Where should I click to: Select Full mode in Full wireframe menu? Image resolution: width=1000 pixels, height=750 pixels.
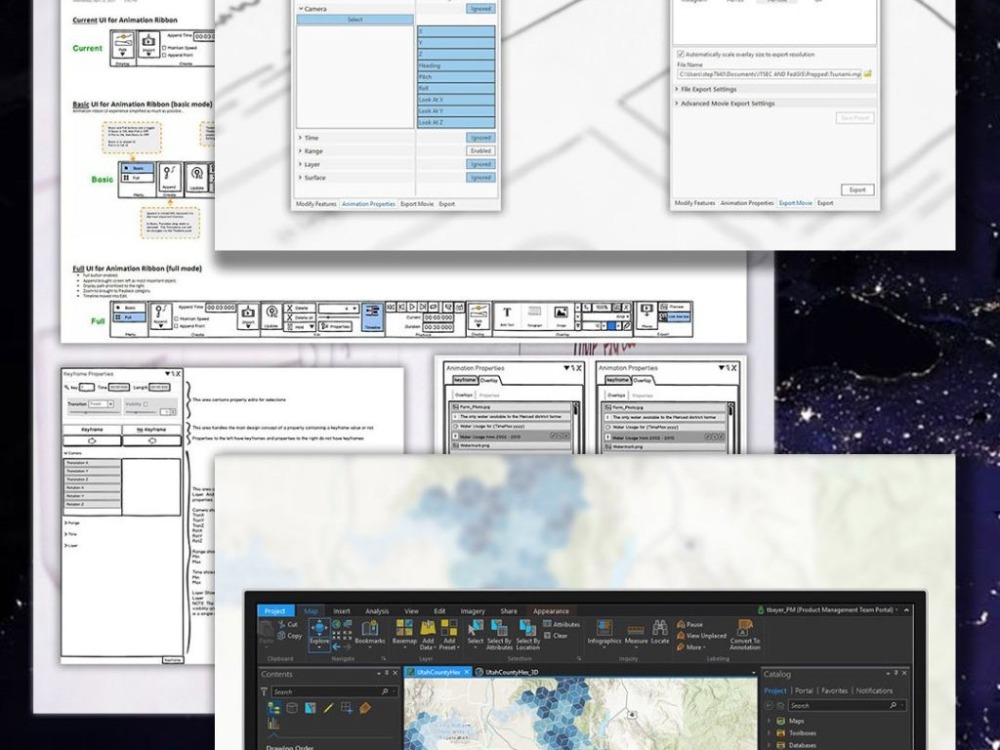coord(129,317)
